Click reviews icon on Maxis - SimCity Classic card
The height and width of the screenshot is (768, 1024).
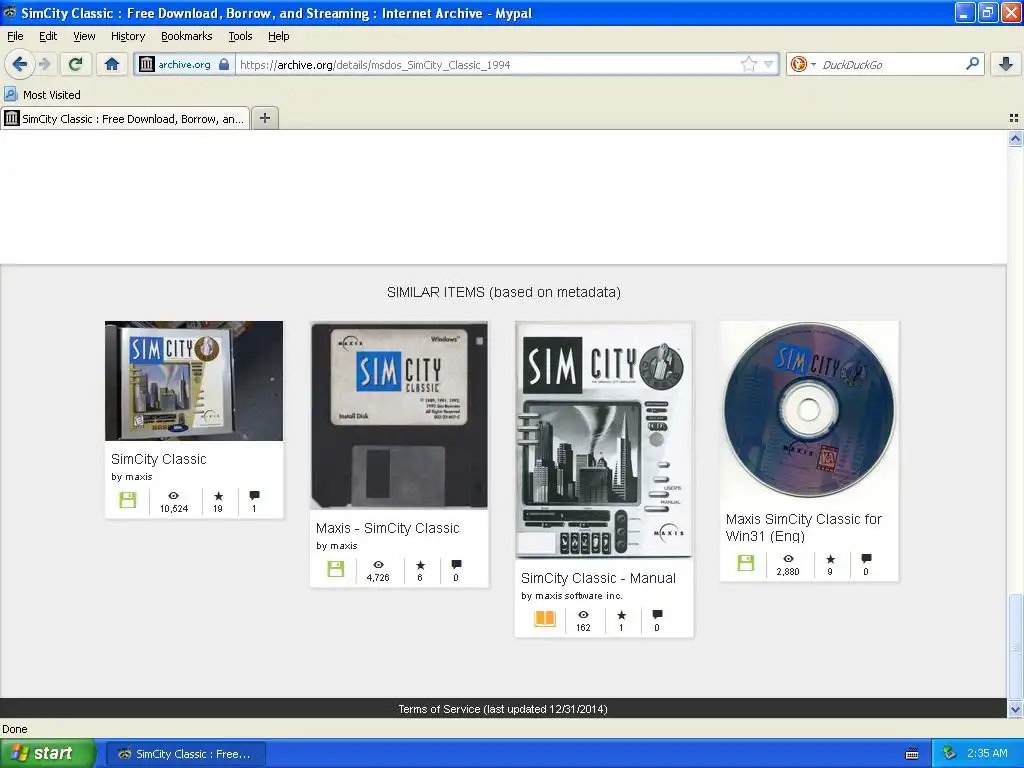[456, 564]
